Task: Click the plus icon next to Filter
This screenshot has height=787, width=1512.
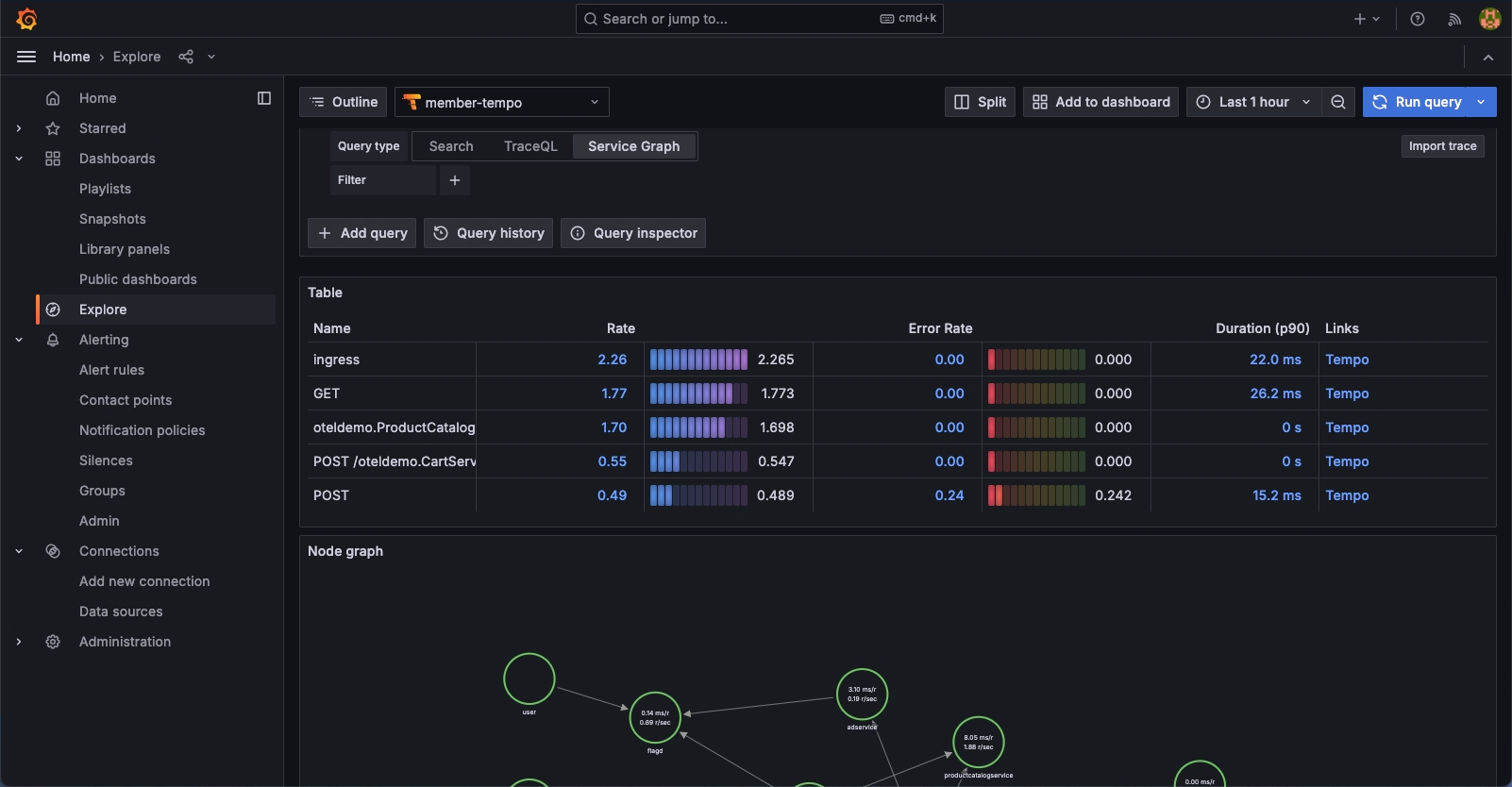Action: 455,180
